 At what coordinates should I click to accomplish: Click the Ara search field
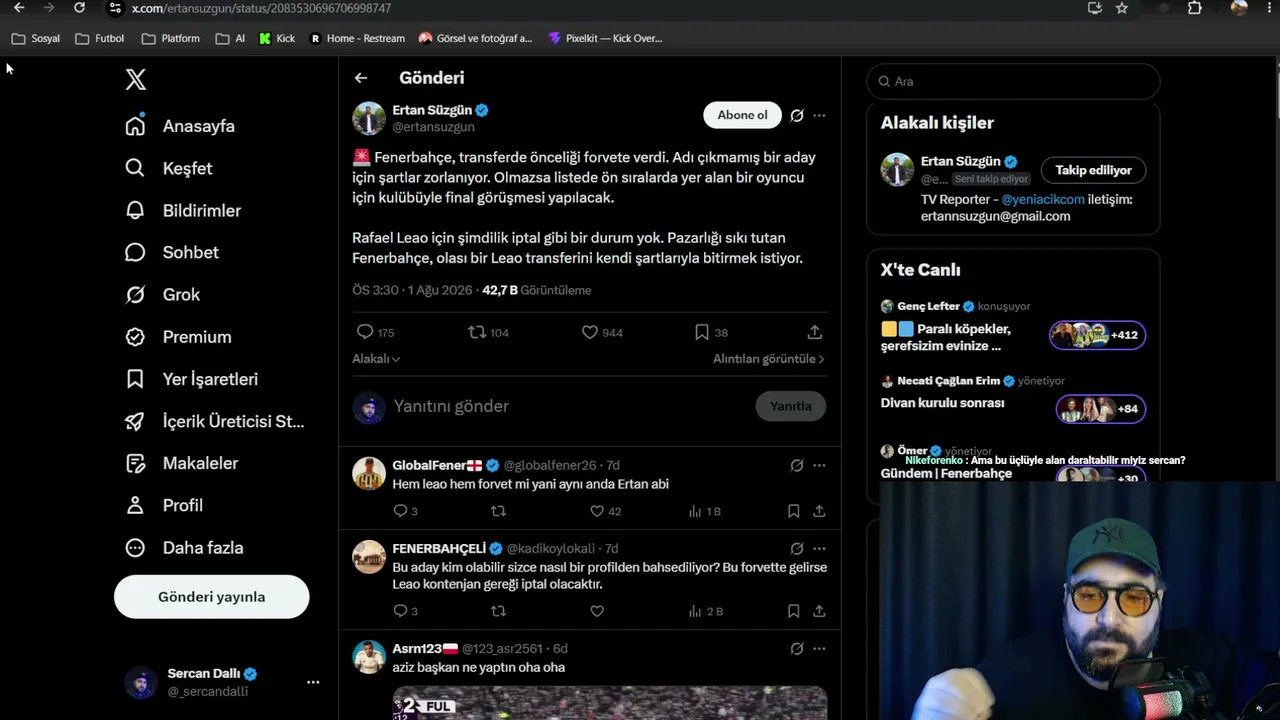1013,81
